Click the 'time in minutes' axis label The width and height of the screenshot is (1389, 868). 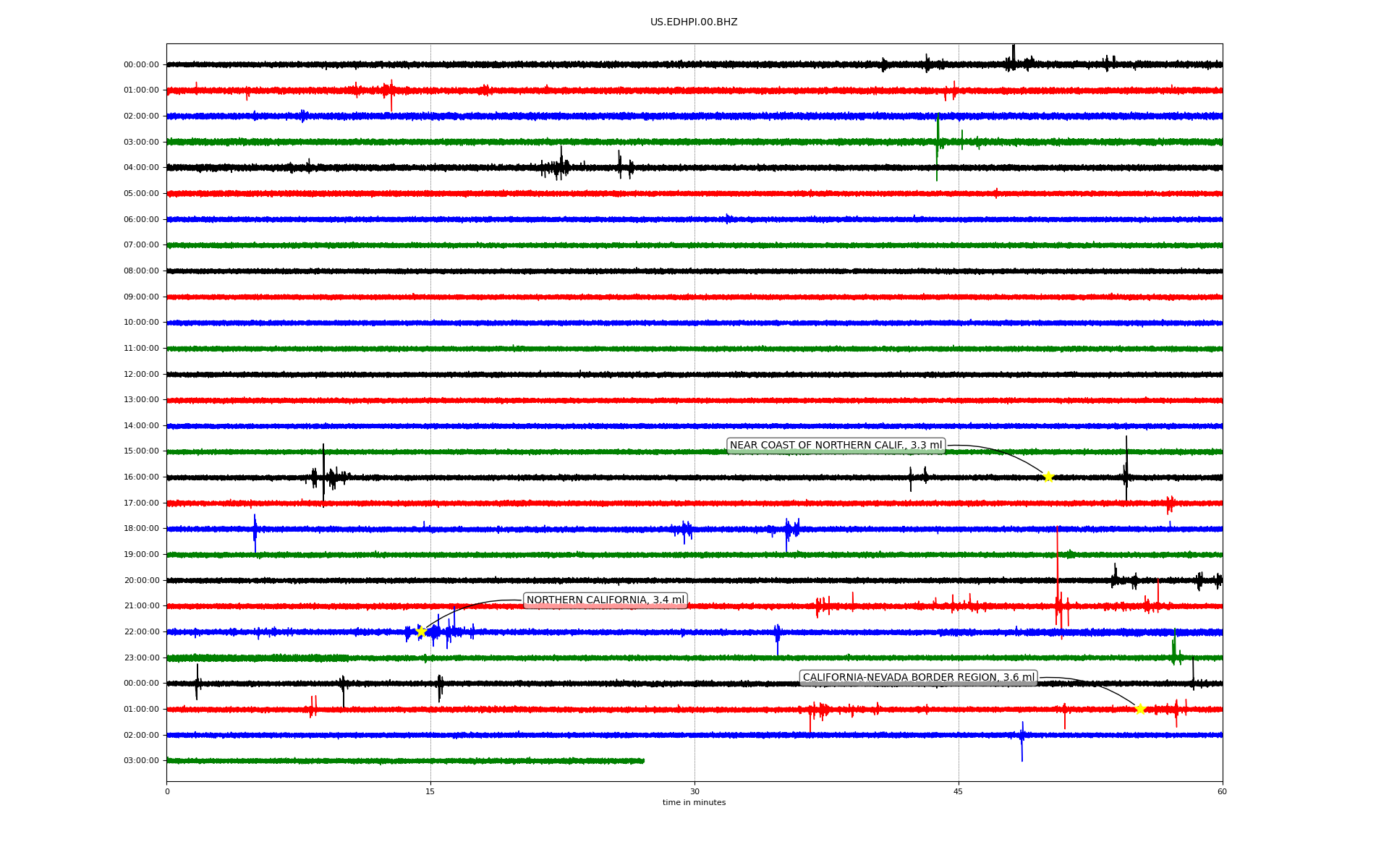694,803
